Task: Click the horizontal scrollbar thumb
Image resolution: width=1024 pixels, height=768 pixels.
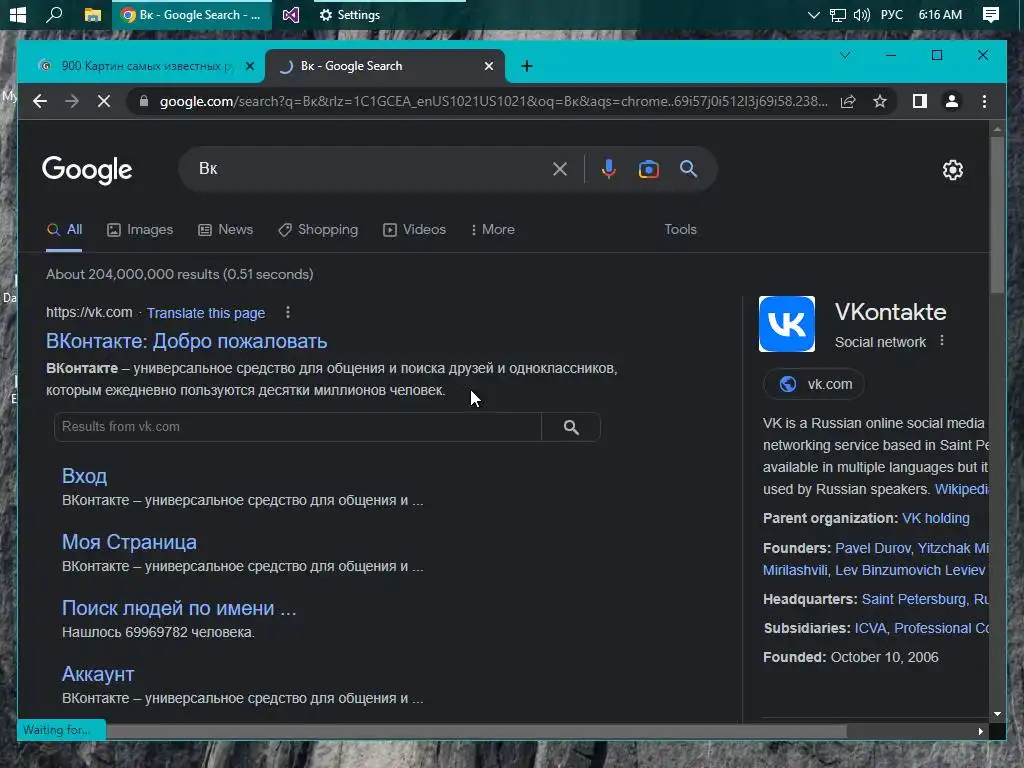Action: [x=477, y=731]
